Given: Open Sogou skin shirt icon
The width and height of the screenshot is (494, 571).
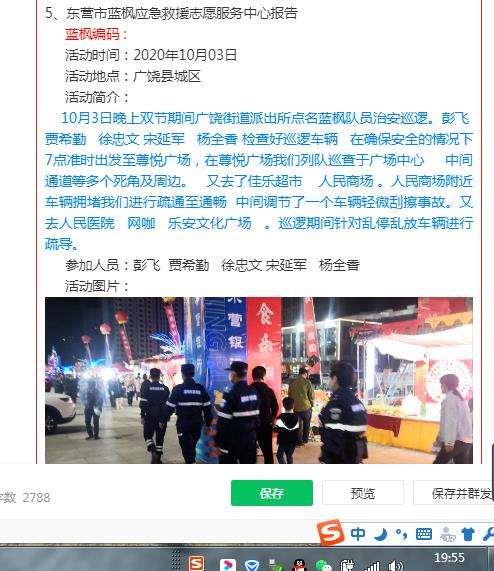Looking at the screenshot, I should click(x=468, y=534).
